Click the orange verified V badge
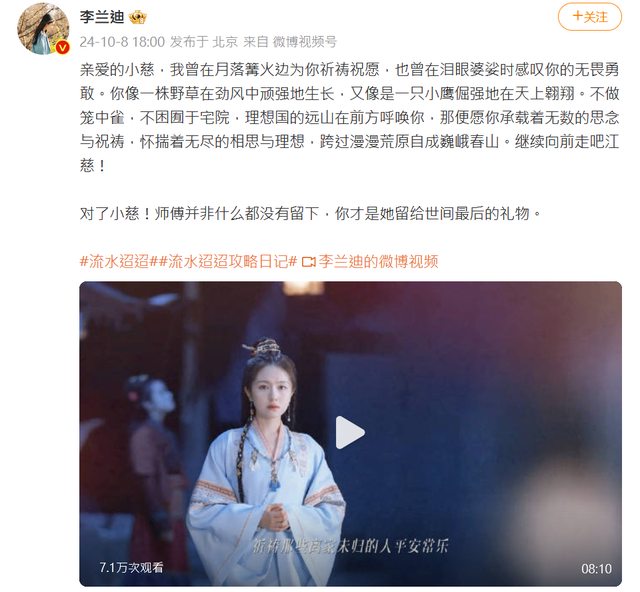This screenshot has width=640, height=592. coord(62,48)
